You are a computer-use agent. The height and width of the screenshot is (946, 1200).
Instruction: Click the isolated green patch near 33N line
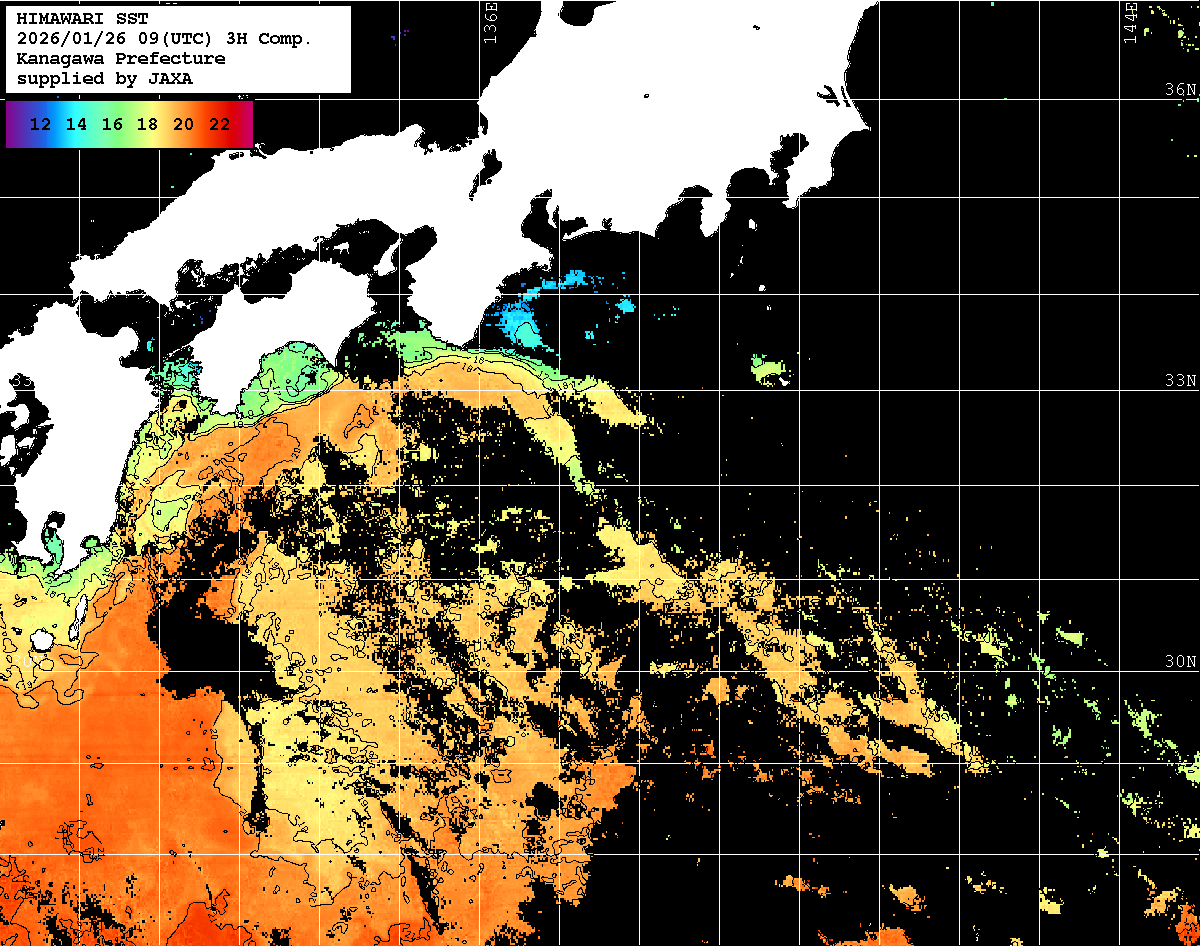coord(770,368)
